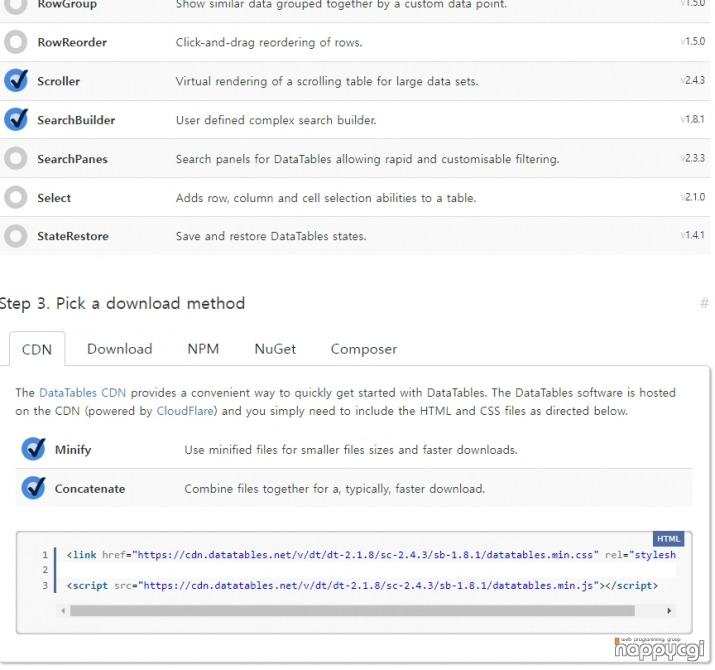Click the 'Step 3. Pick a download method' heading

point(122,303)
